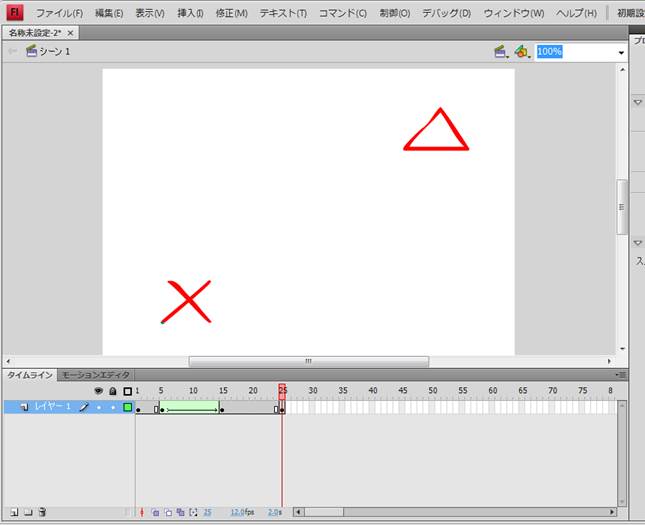
Task: Collapse the top properties section triangle
Action: [638, 102]
